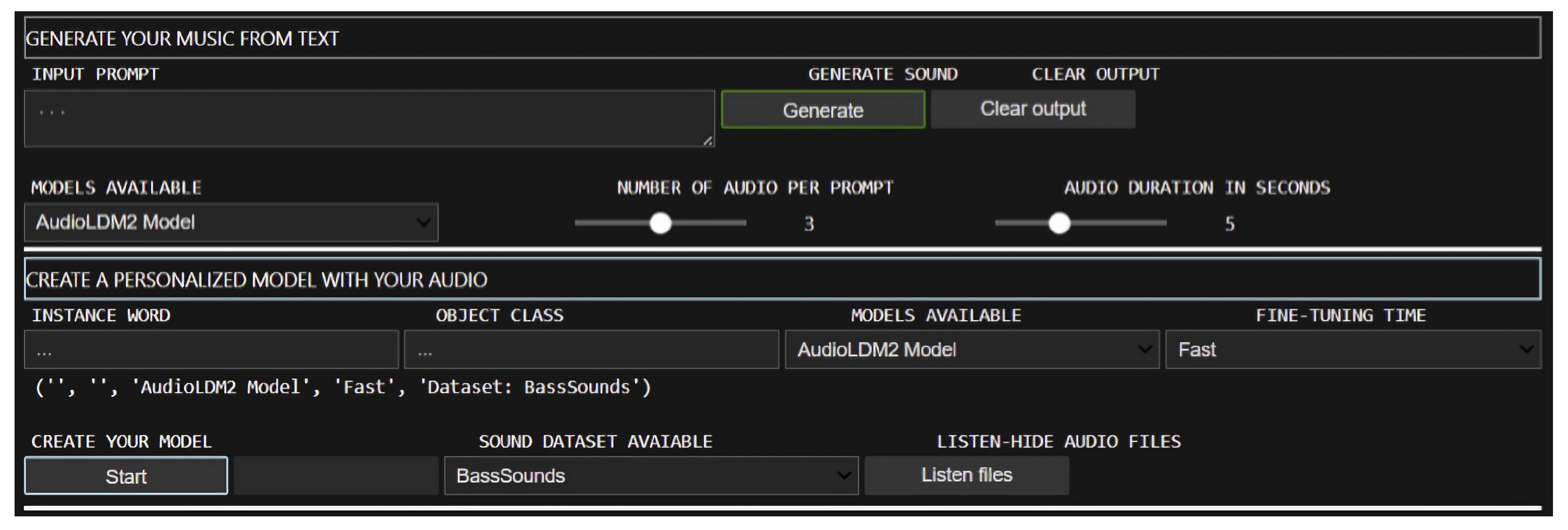Click the audio-per-prompt value 3
1568x530 pixels.
[808, 224]
